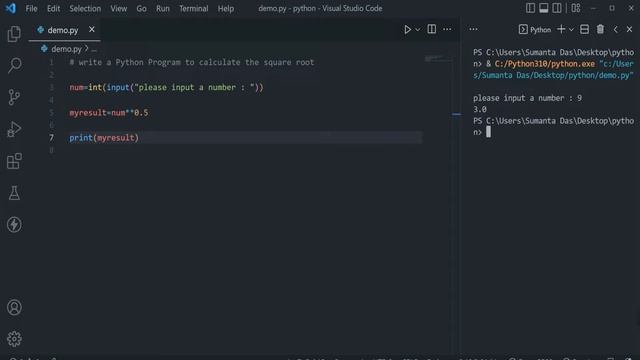Create a new terminal with plus icon
Image resolution: width=640 pixels, height=360 pixels.
coord(561,29)
